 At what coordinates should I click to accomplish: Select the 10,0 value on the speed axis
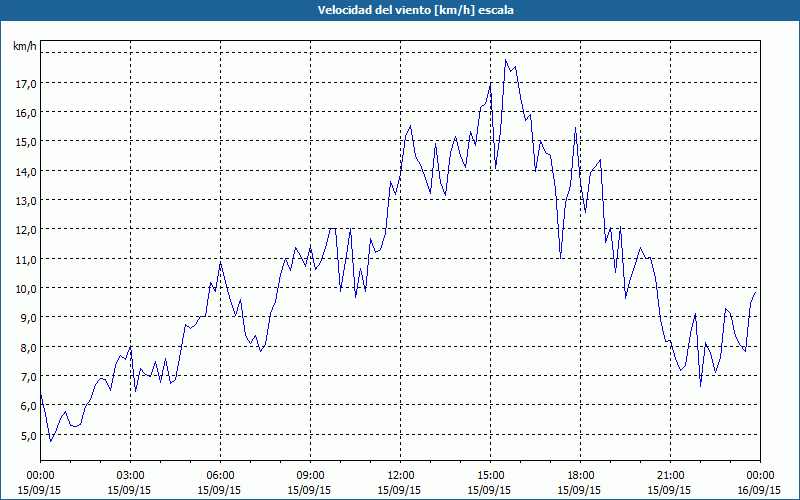click(x=26, y=289)
